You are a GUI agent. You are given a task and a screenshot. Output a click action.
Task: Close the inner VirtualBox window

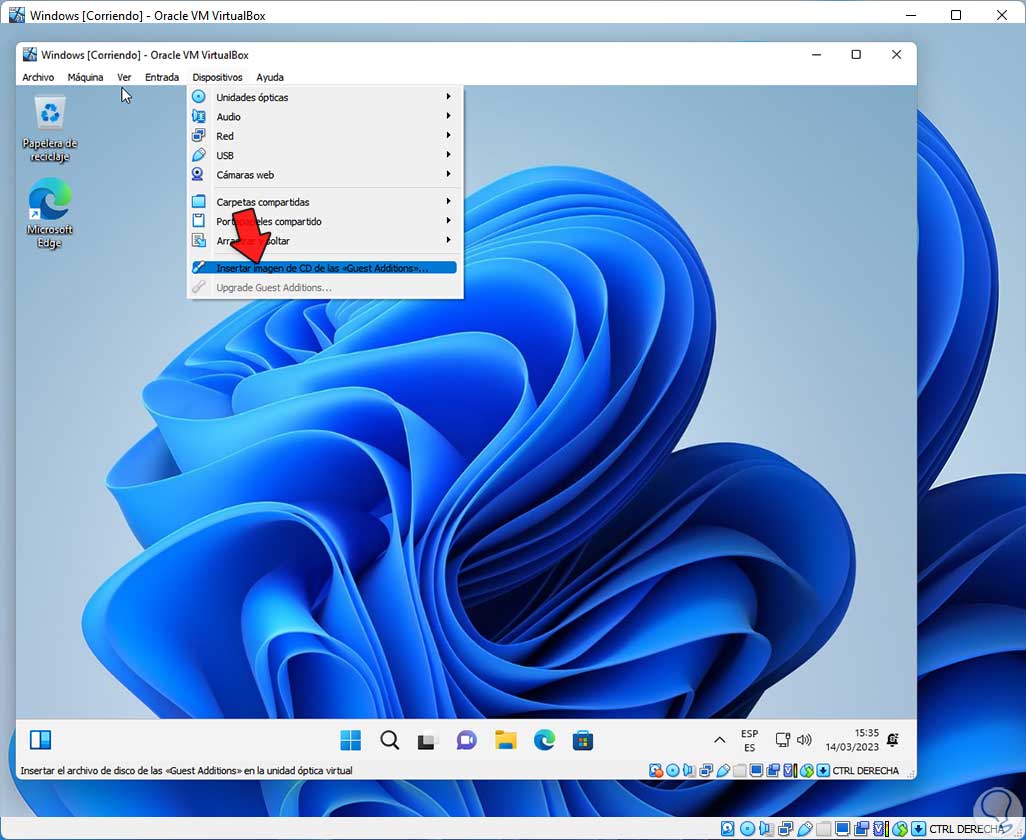click(x=896, y=55)
